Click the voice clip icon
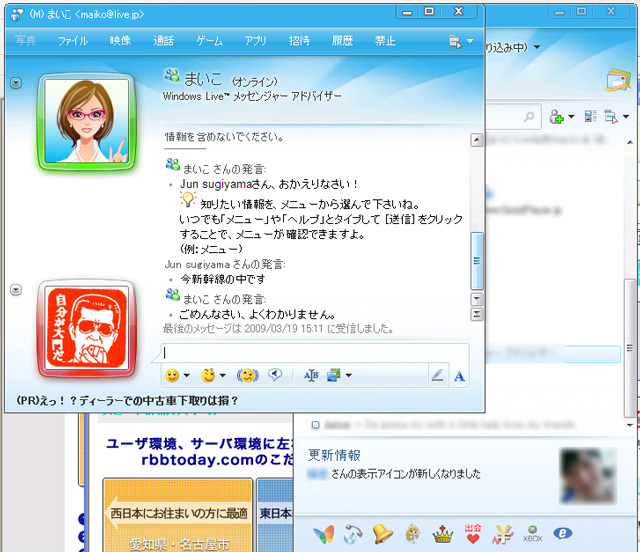Screen dimensions: 640x552 (275, 375)
